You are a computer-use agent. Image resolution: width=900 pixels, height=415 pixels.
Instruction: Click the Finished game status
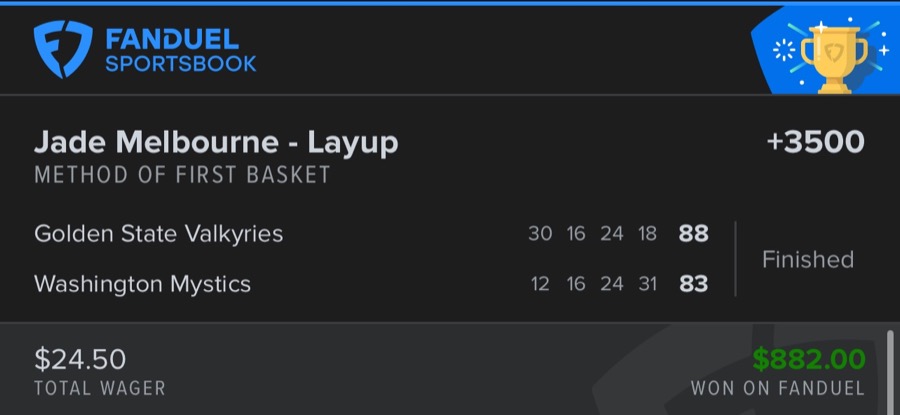[x=807, y=260]
